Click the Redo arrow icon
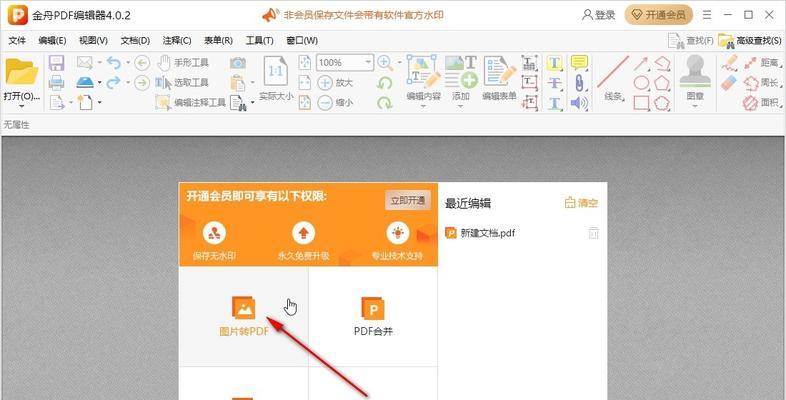This screenshot has width=786, height=400. coord(114,82)
